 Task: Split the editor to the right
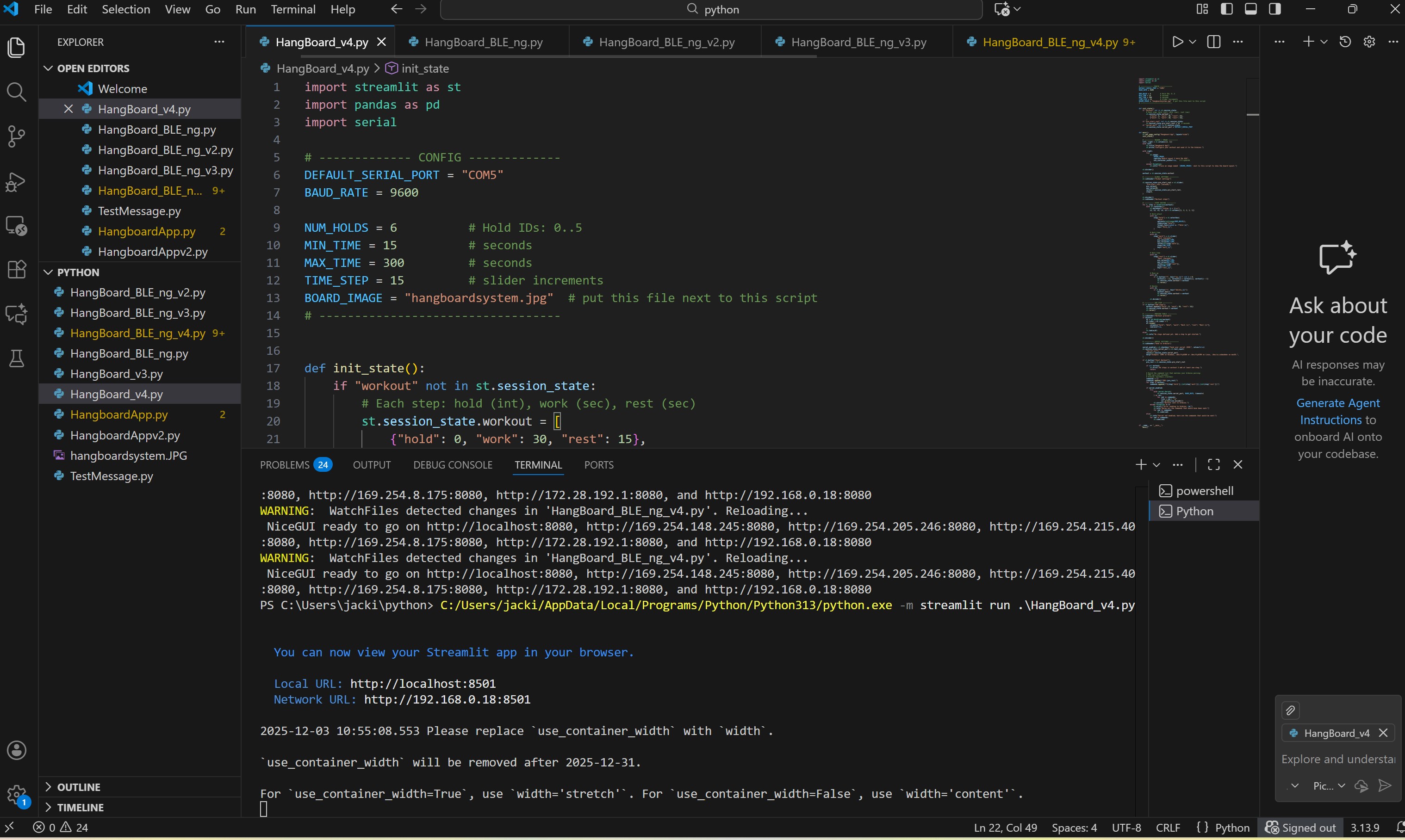click(1213, 42)
